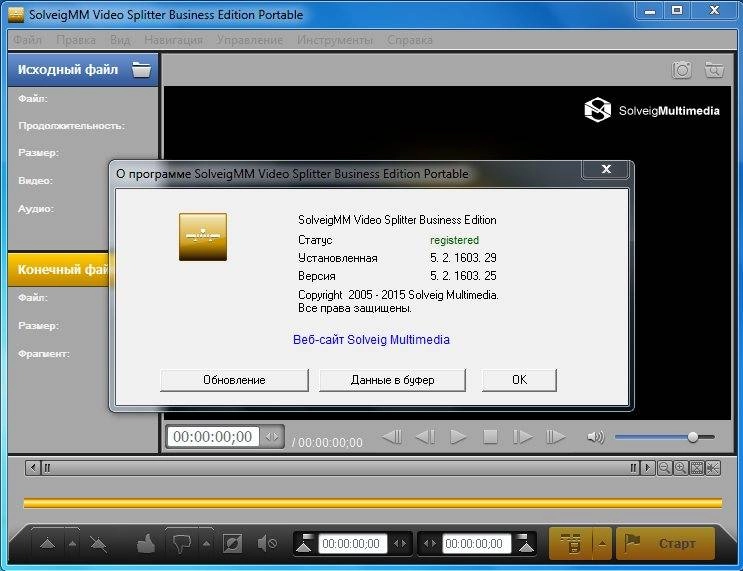Click the orange batch queue icon
This screenshot has width=743, height=571.
571,543
